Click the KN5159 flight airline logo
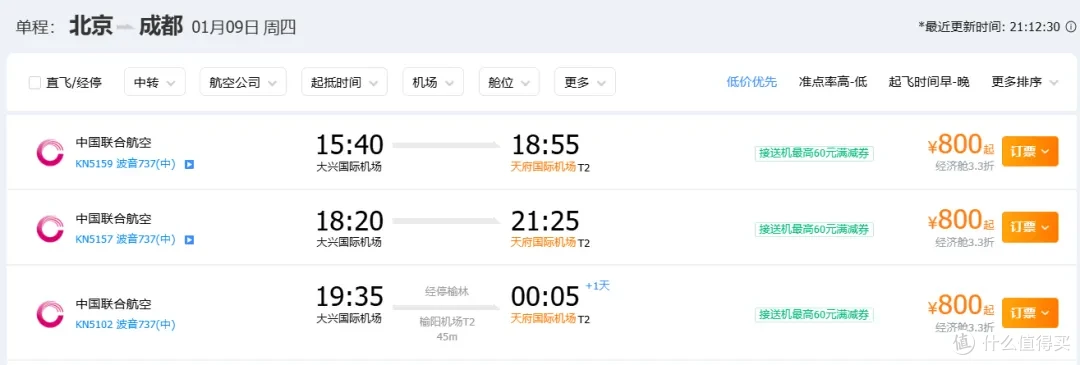 tap(50, 153)
